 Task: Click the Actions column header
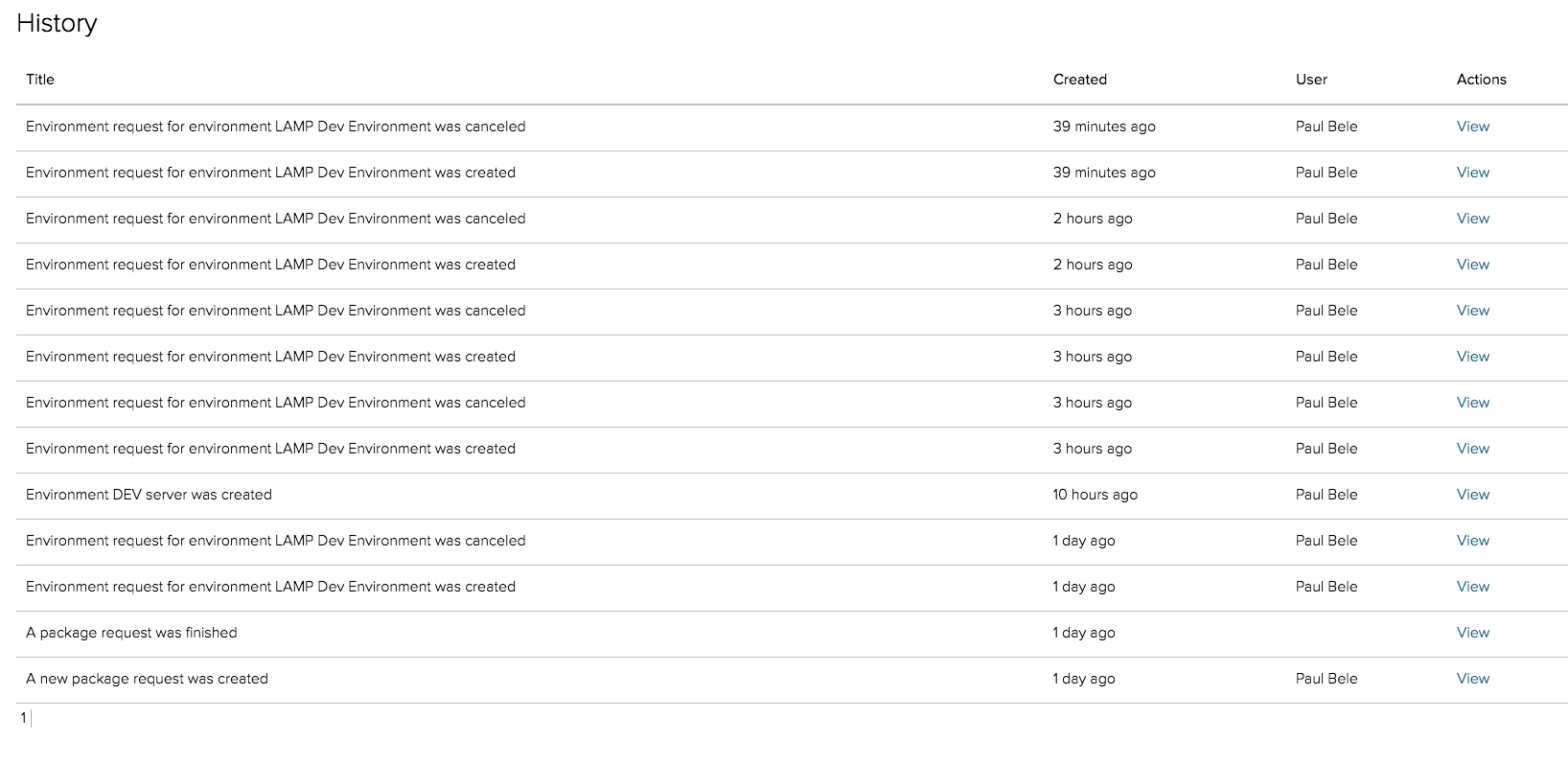point(1482,80)
